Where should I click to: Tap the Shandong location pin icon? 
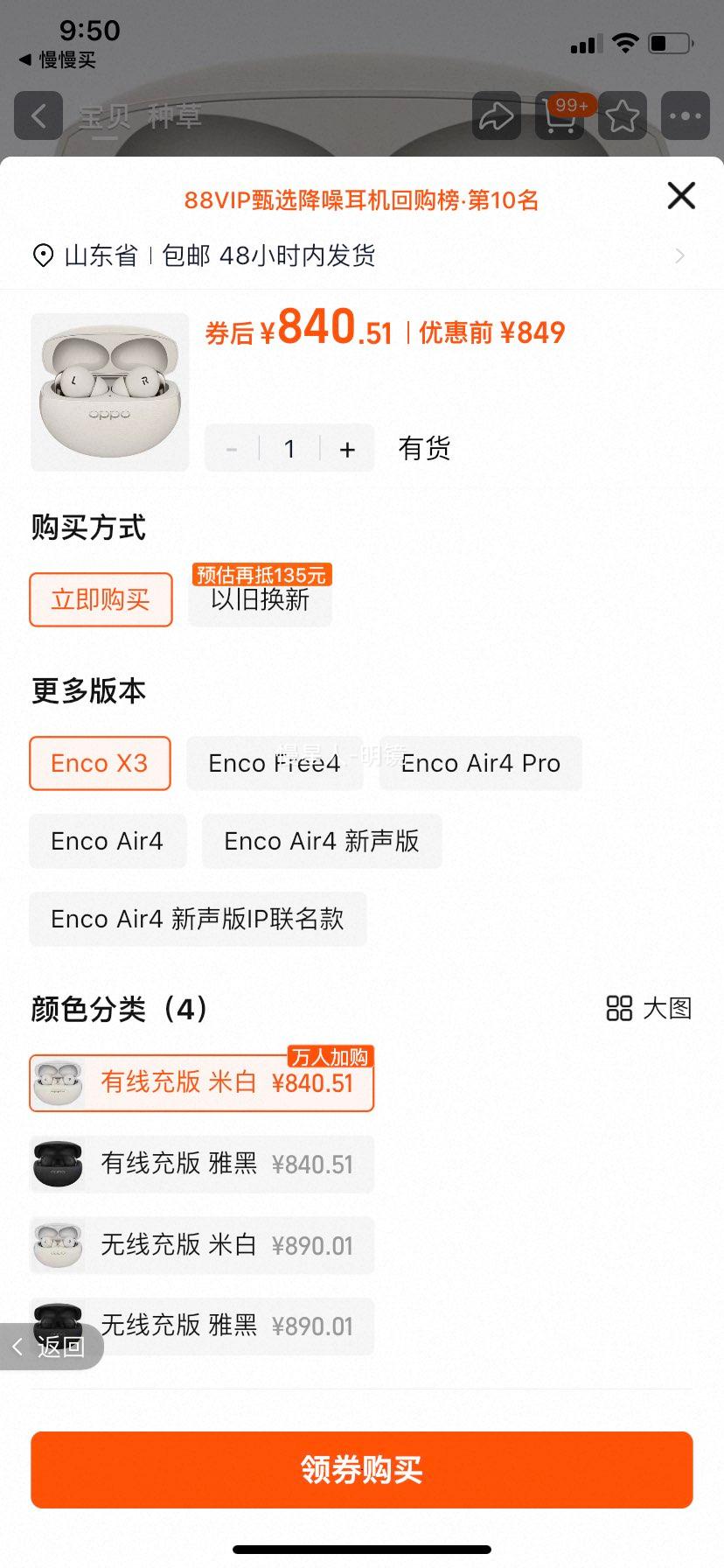click(x=43, y=255)
